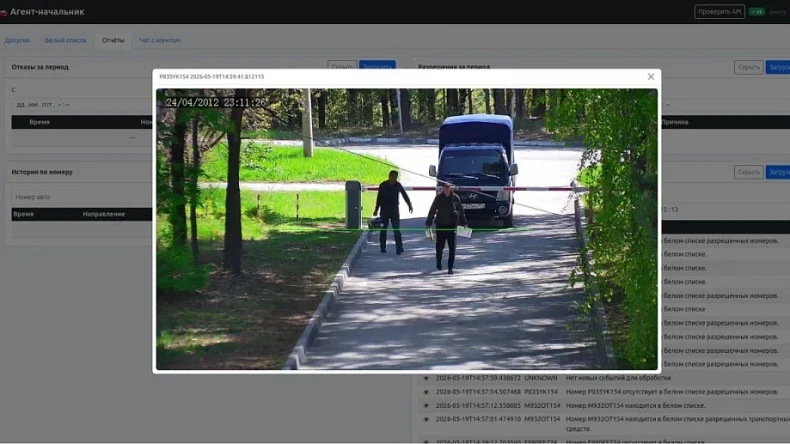Open the Допуски tab
This screenshot has width=790, height=444.
tap(17, 40)
